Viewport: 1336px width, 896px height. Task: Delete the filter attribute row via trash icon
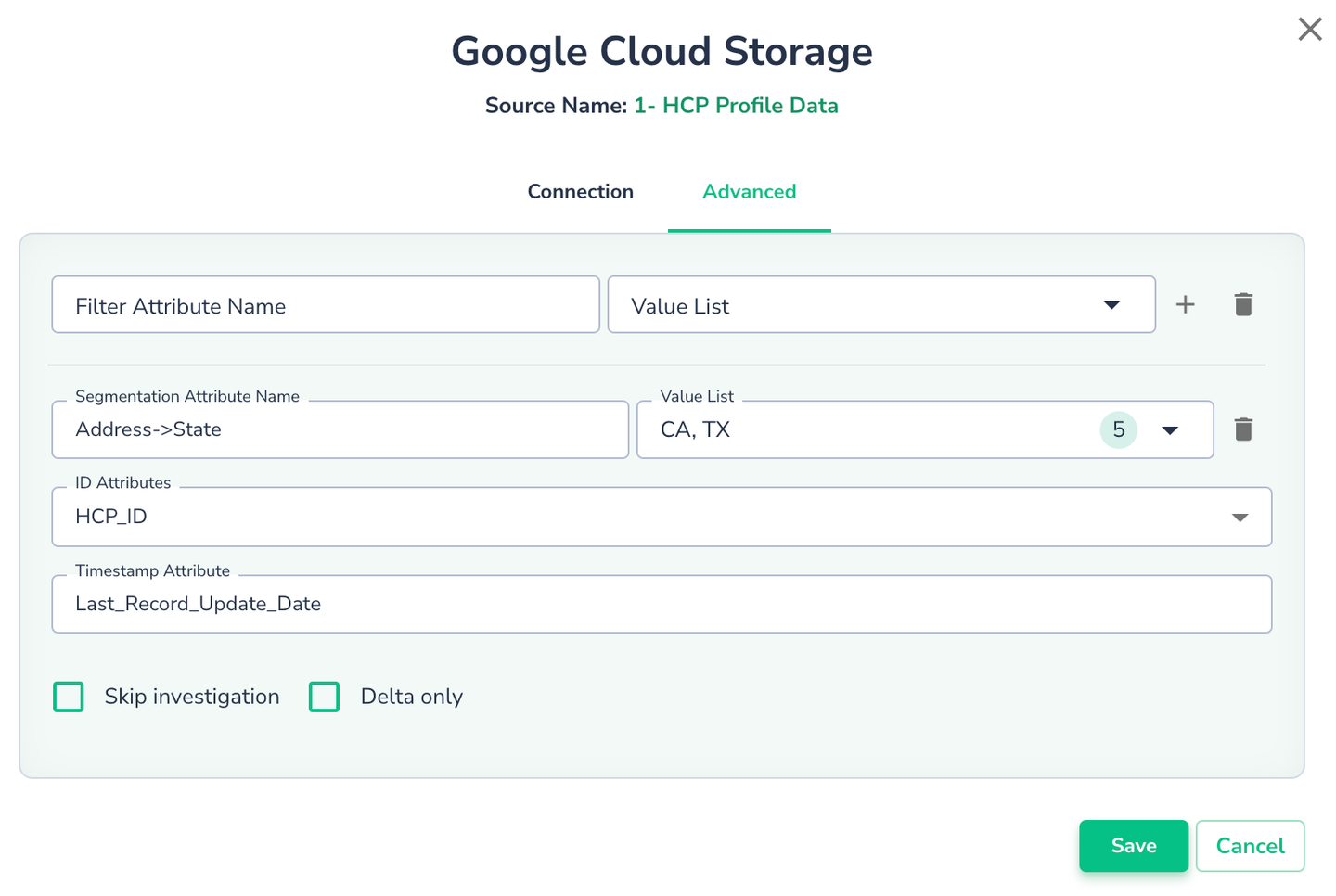click(1243, 305)
